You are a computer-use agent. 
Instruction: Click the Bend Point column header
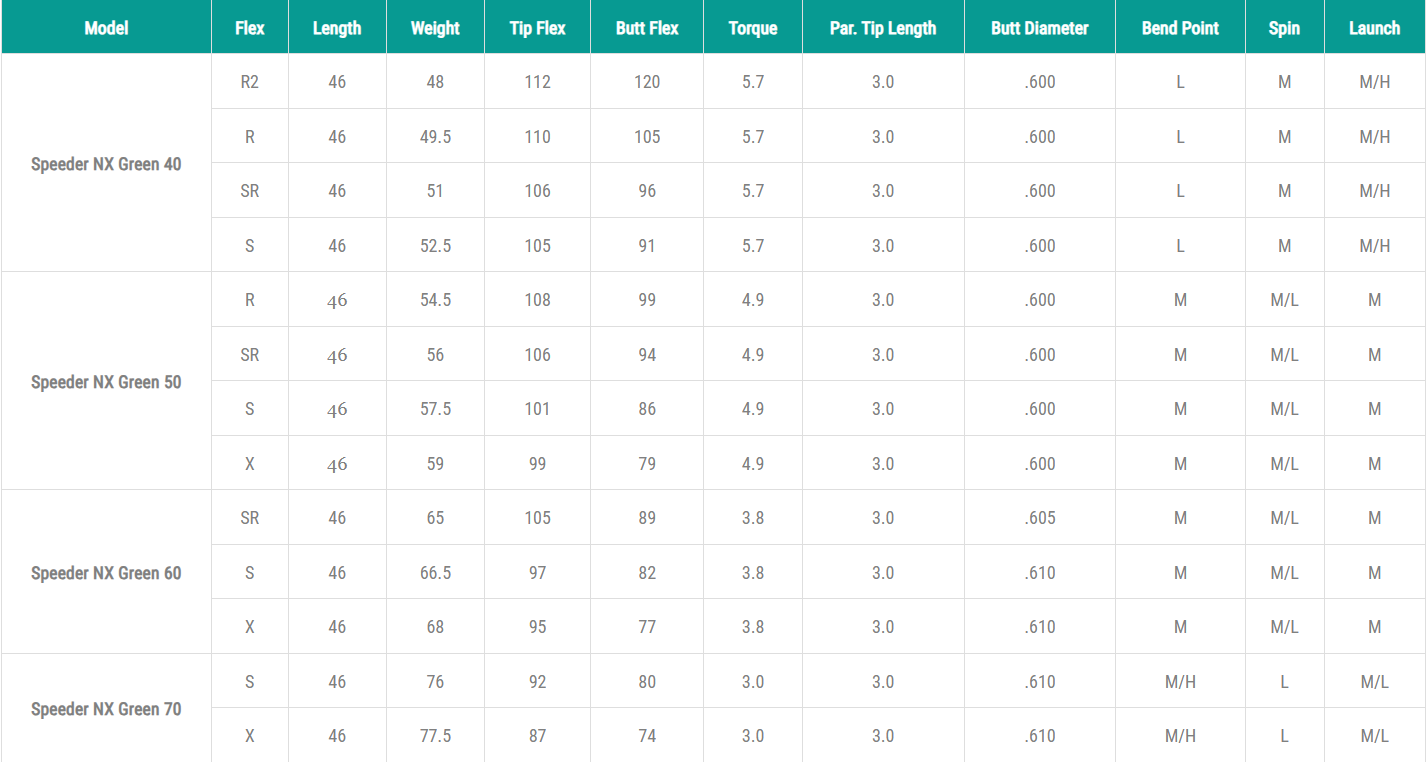click(1180, 28)
